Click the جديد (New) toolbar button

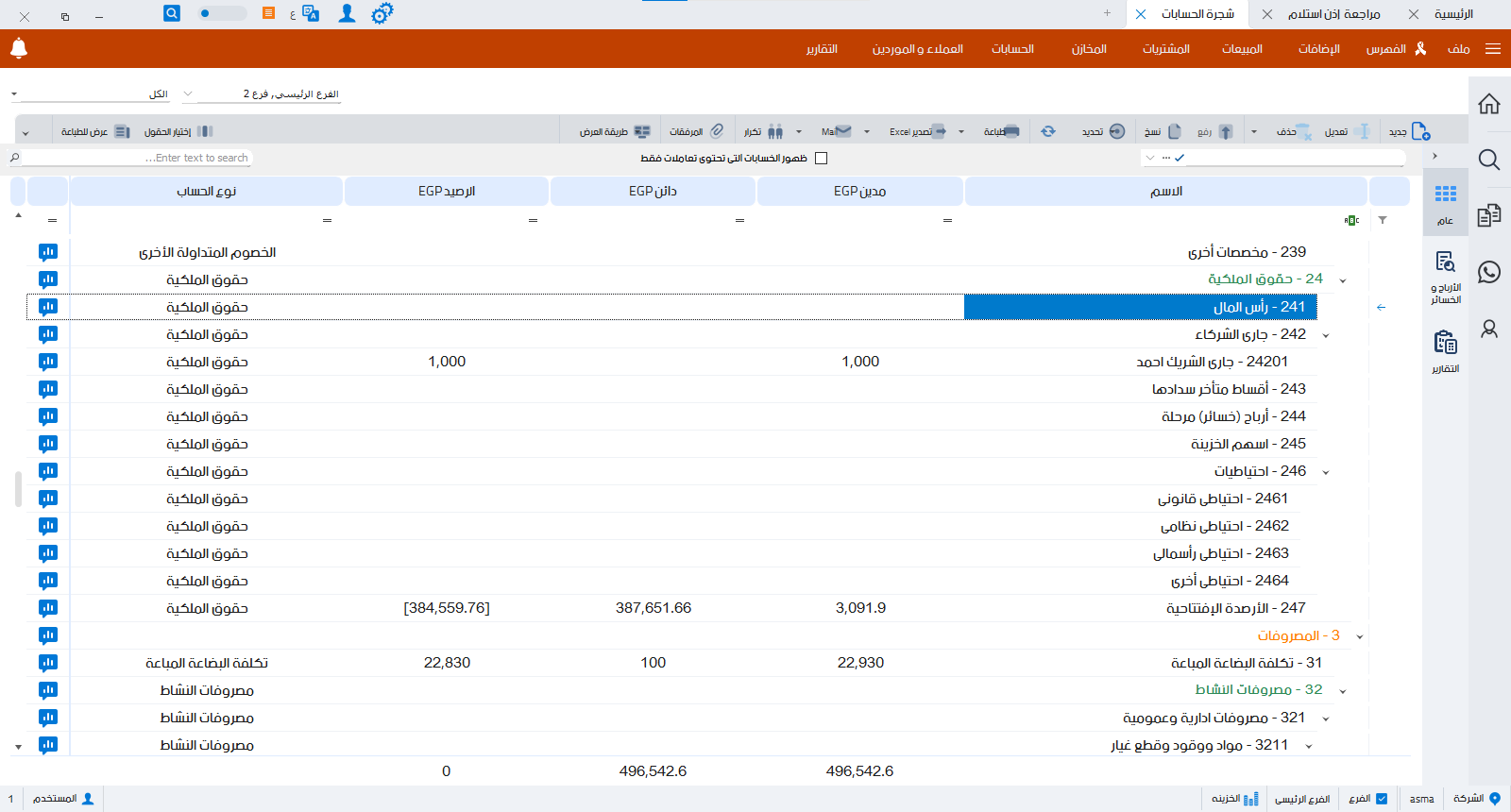point(1409,132)
